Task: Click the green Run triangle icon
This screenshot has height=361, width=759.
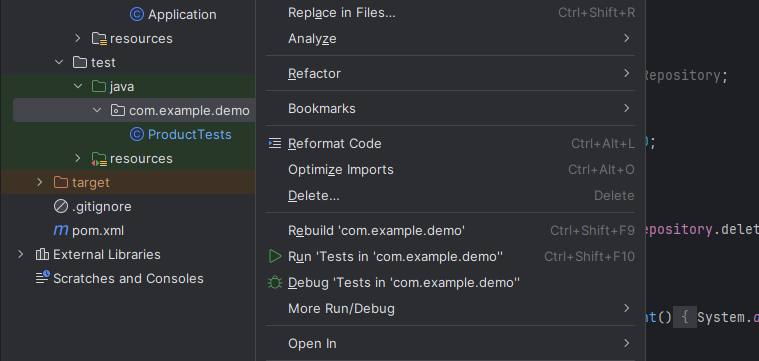Action: 275,256
